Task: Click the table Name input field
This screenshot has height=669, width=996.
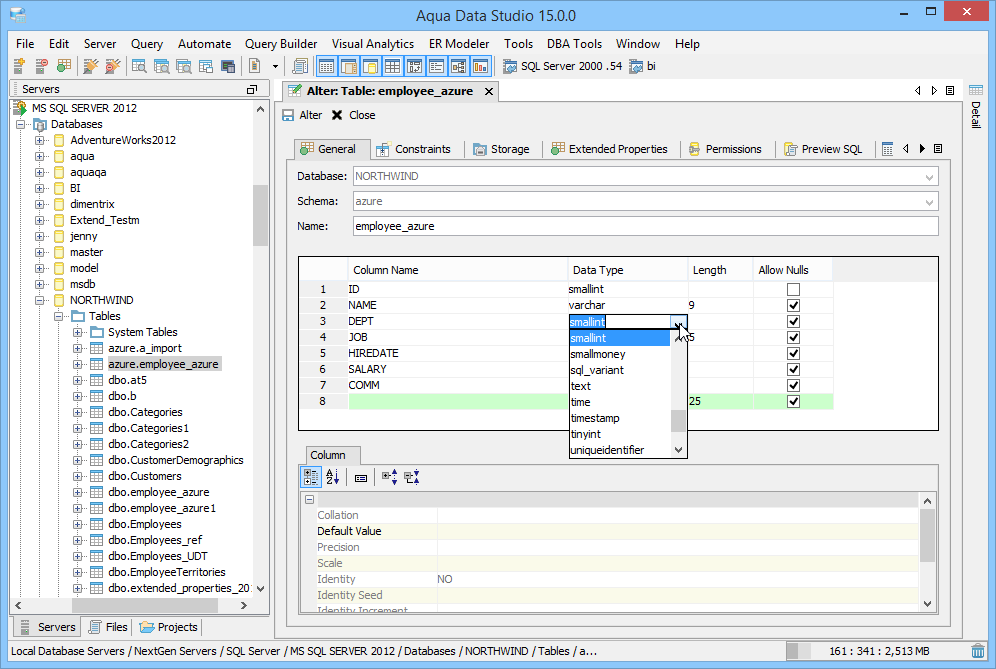Action: pyautogui.click(x=645, y=226)
